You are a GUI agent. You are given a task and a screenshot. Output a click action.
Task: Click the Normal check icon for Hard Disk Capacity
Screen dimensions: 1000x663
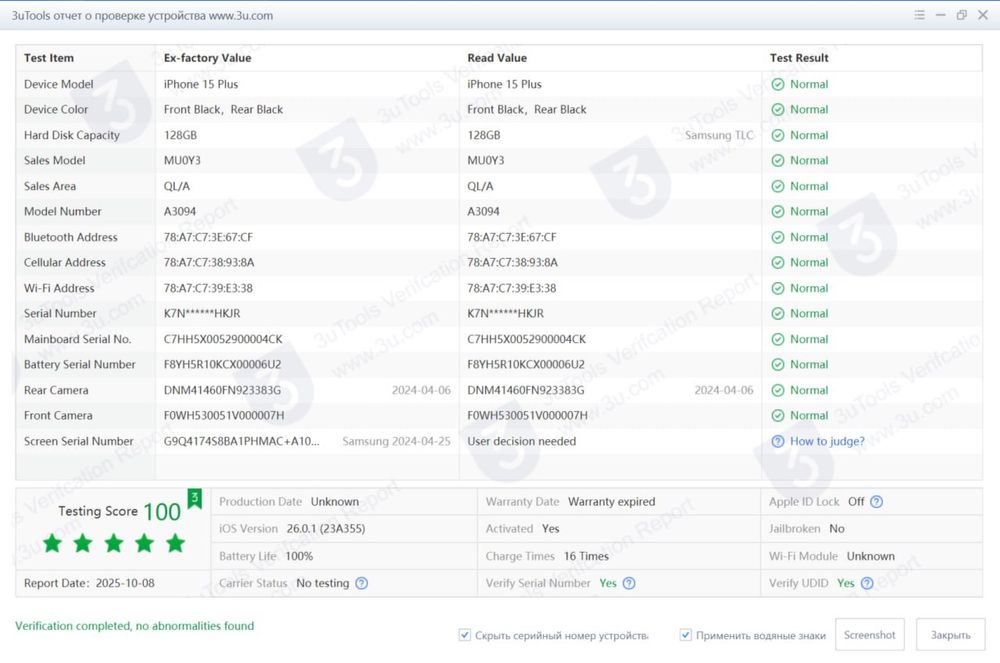click(x=777, y=135)
